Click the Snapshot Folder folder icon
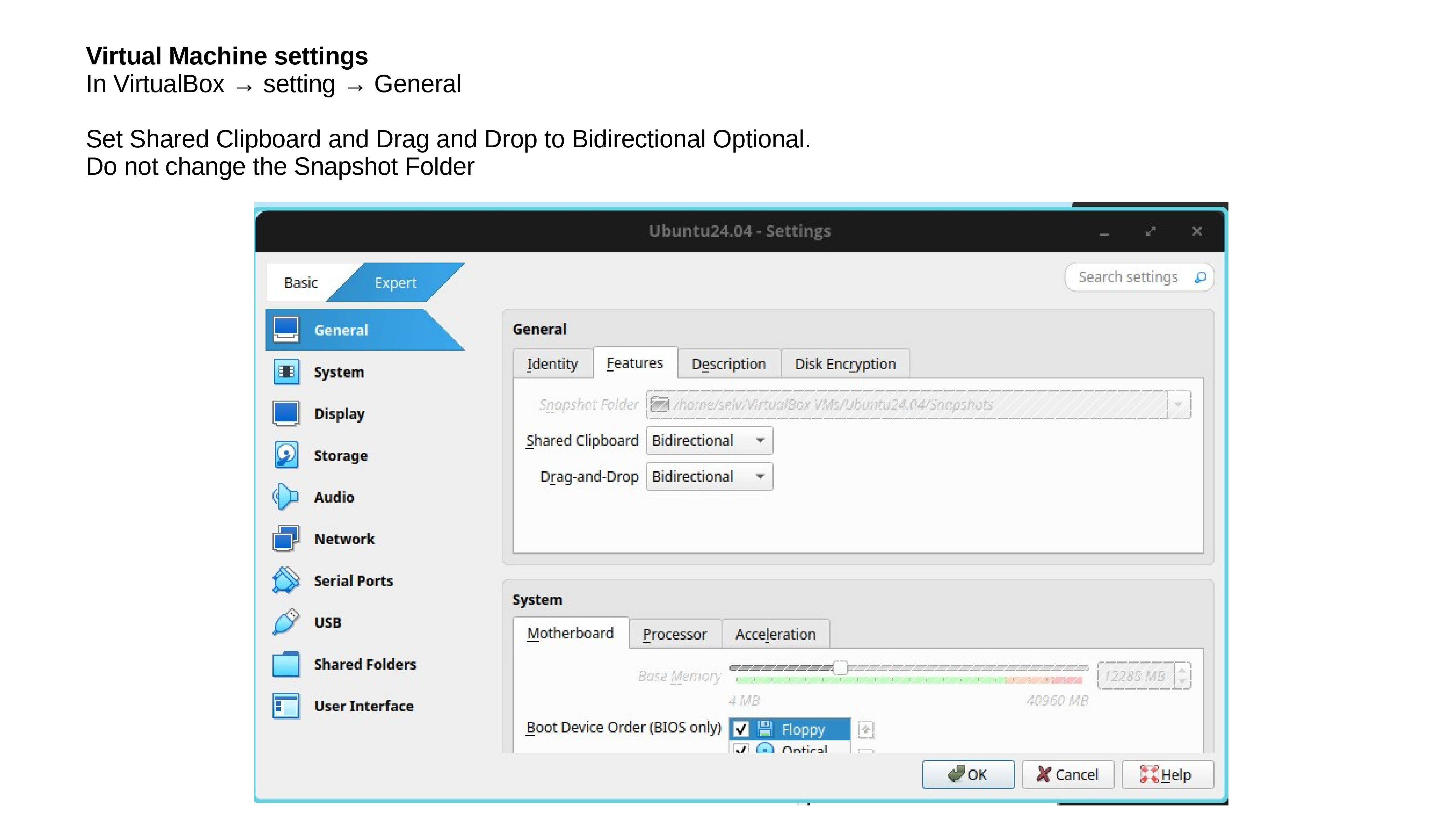The width and height of the screenshot is (1456, 819). [x=659, y=404]
